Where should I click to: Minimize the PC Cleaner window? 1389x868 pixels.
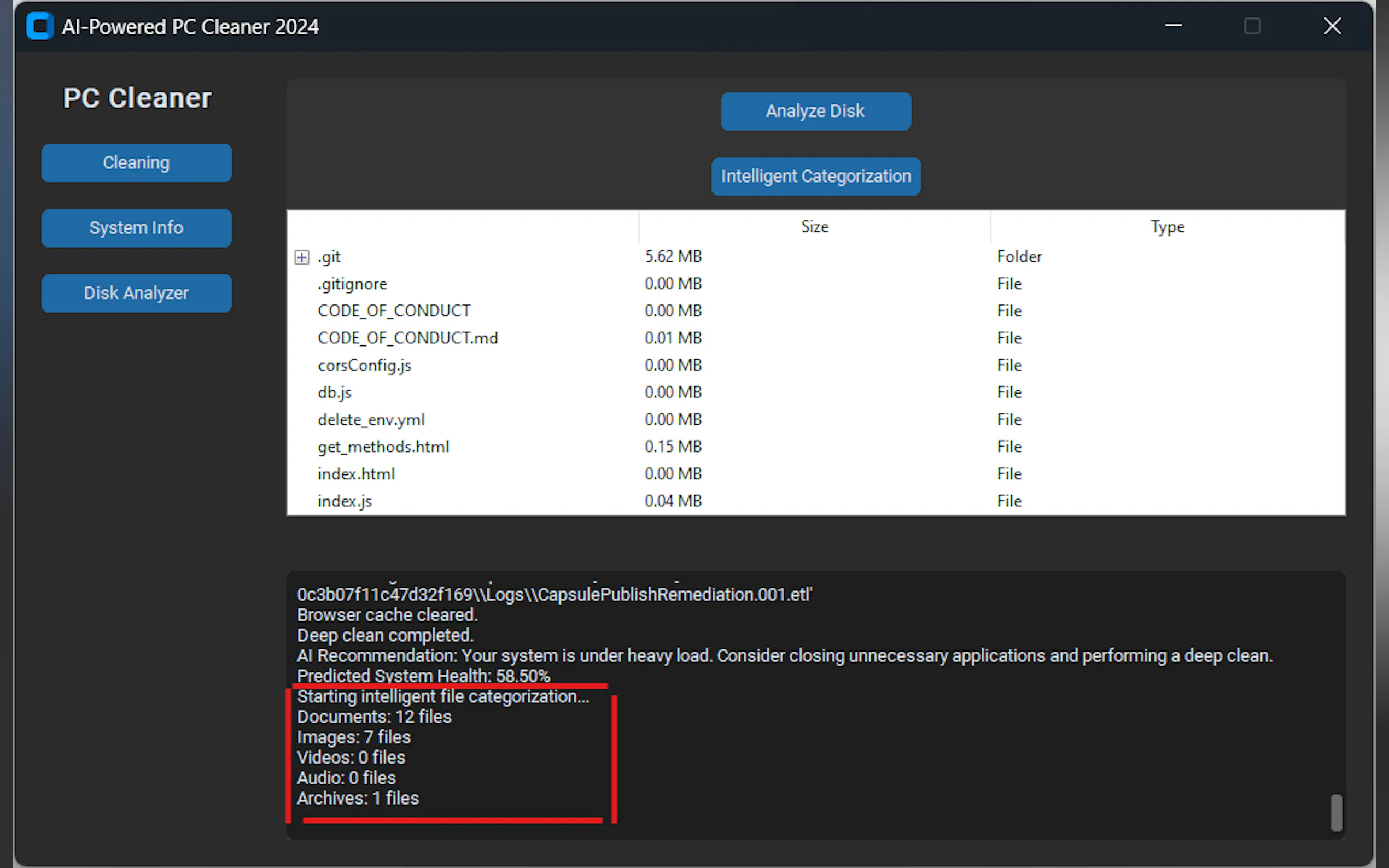[1173, 26]
